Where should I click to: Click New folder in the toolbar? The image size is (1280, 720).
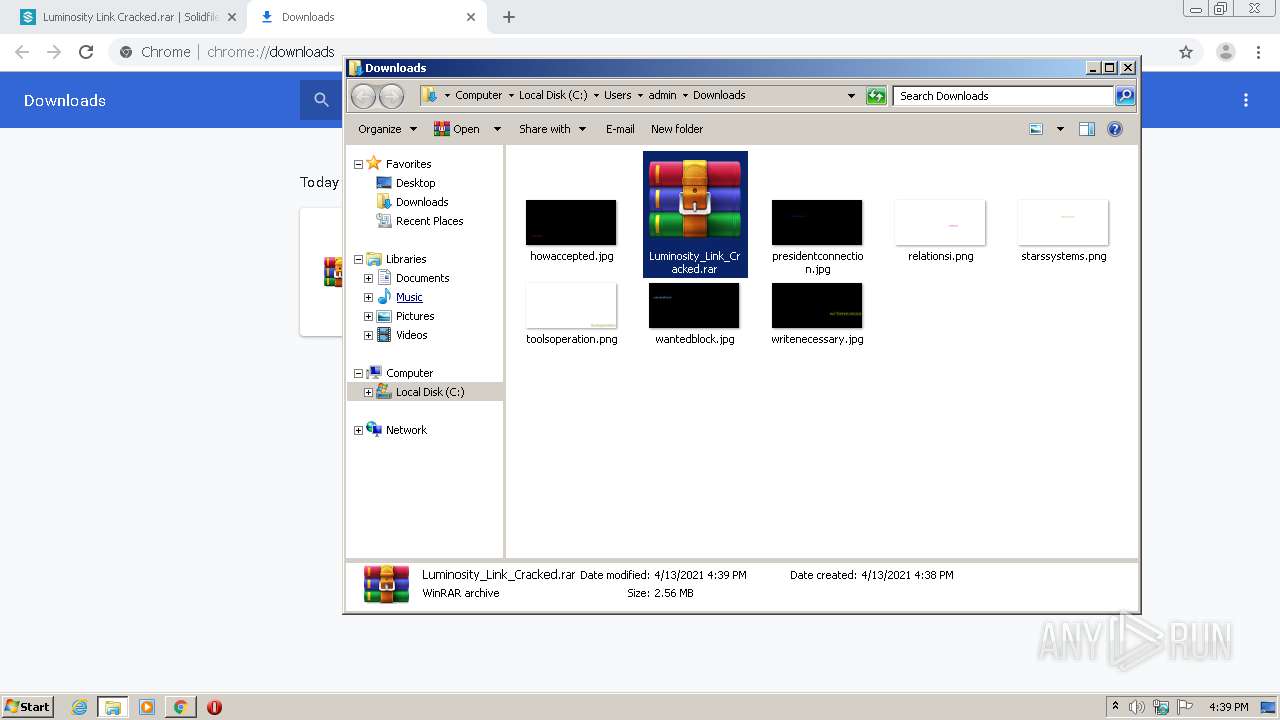click(x=677, y=129)
